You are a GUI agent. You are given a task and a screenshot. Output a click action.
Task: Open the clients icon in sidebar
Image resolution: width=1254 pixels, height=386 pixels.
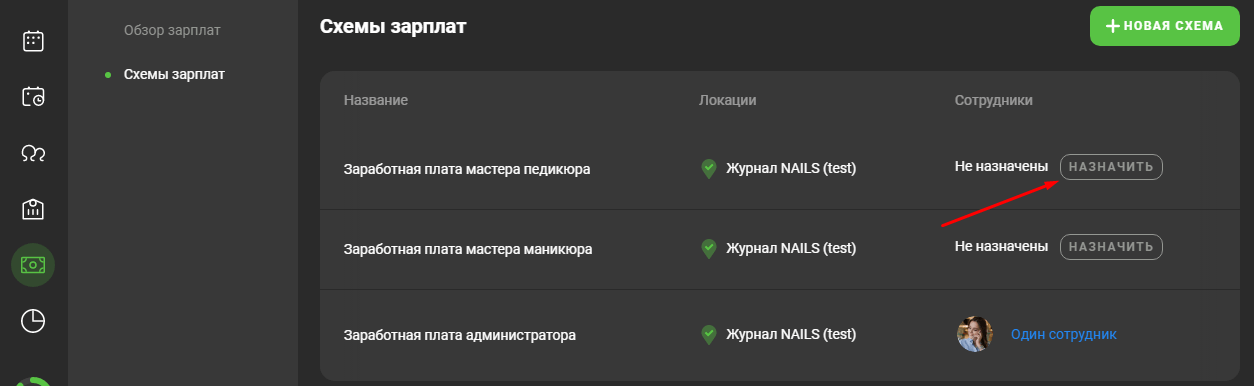(x=33, y=153)
